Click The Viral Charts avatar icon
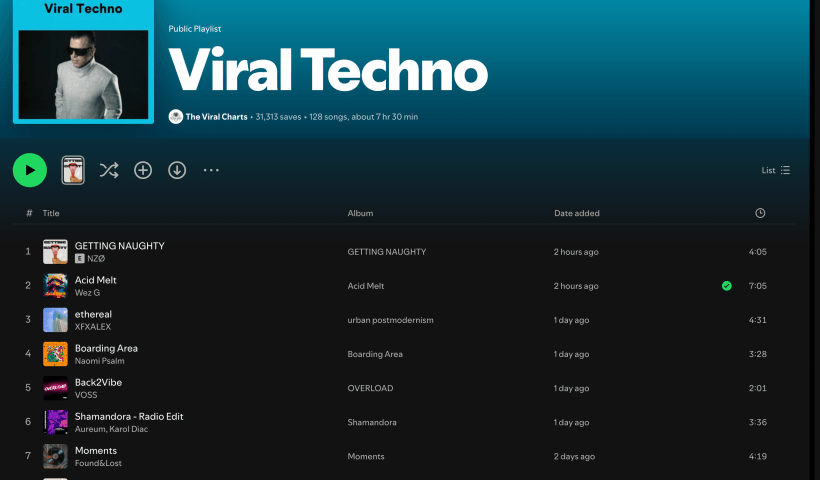This screenshot has width=820, height=480. 176,117
